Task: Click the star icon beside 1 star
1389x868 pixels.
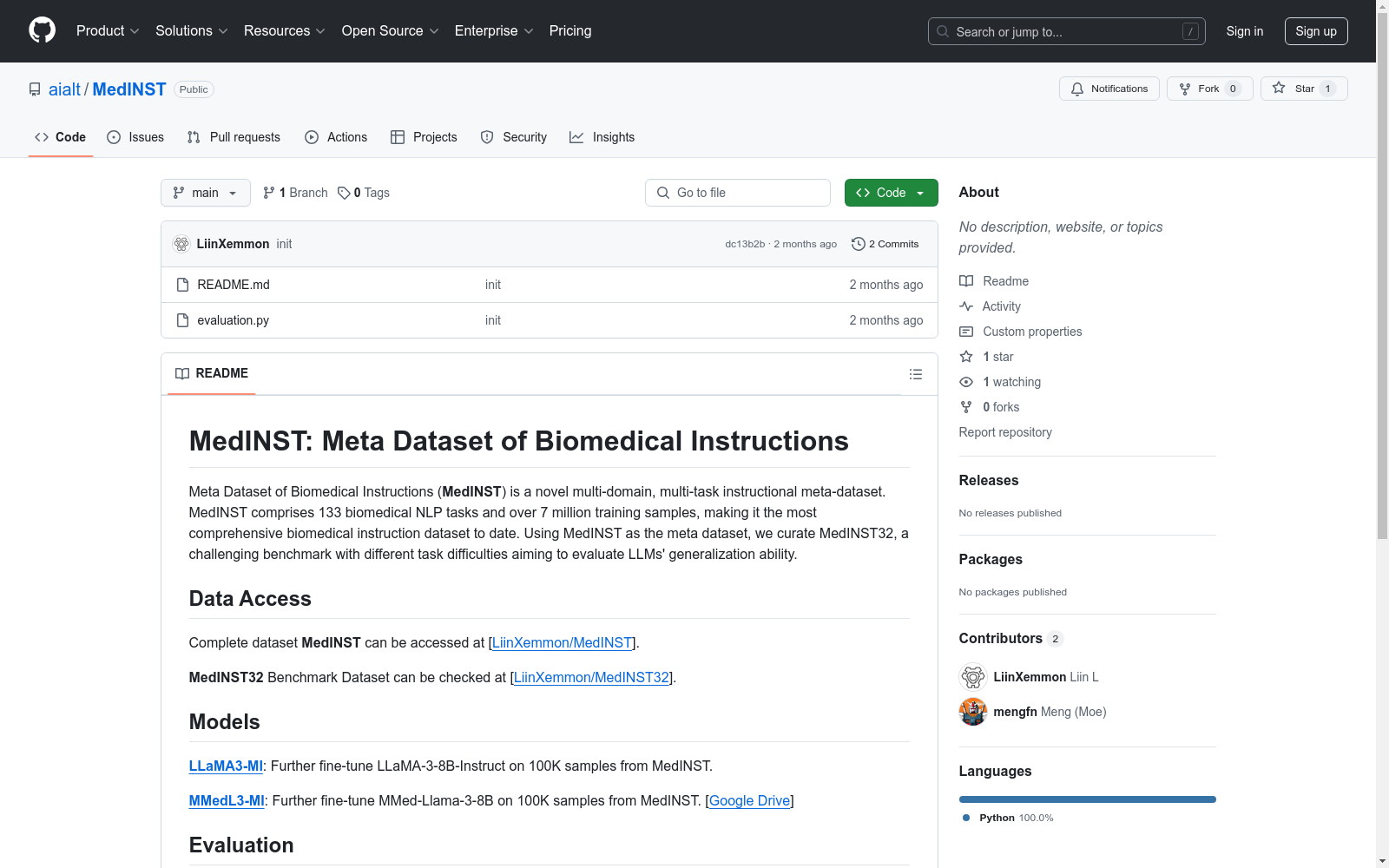Action: coord(966,357)
